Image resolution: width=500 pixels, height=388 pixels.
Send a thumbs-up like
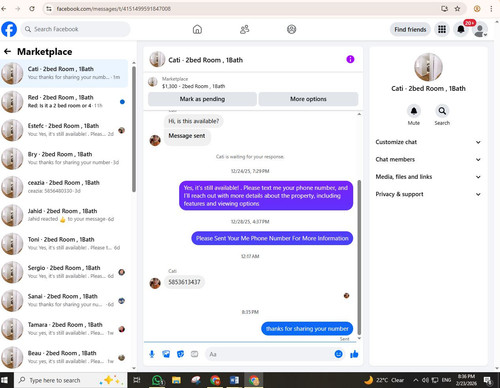point(354,354)
